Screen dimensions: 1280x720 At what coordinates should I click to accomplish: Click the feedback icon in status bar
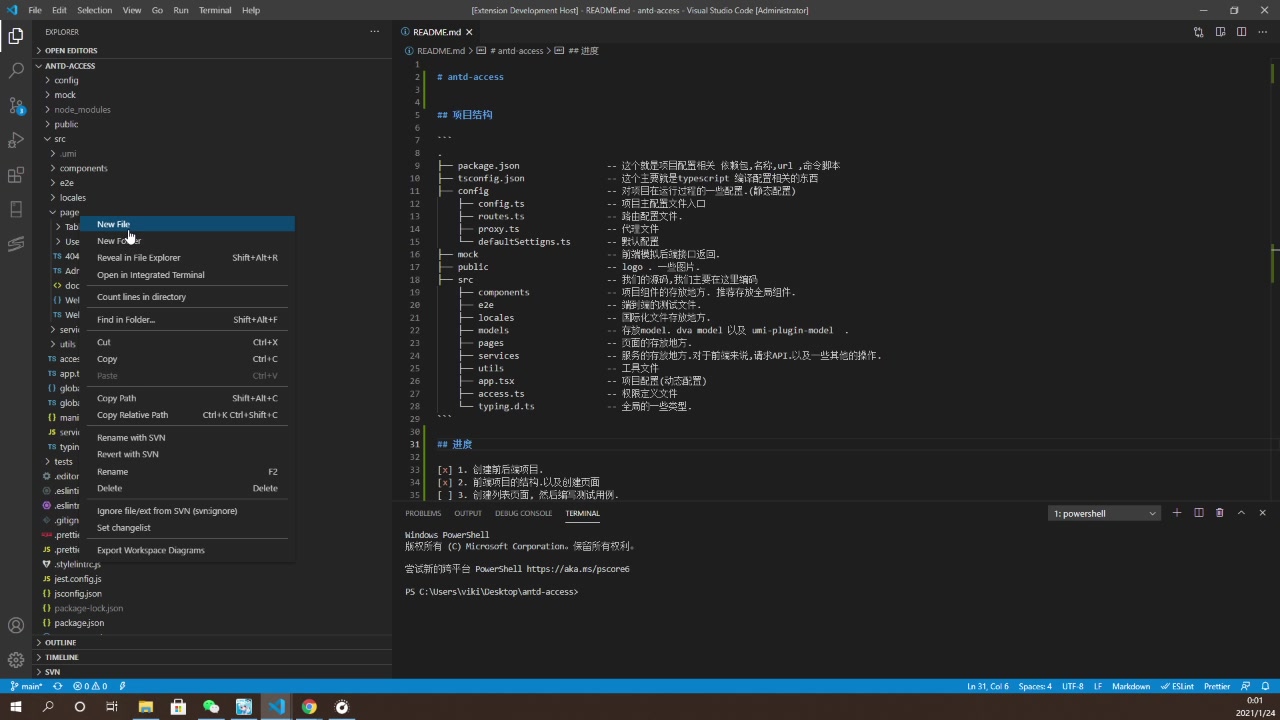(x=1245, y=687)
